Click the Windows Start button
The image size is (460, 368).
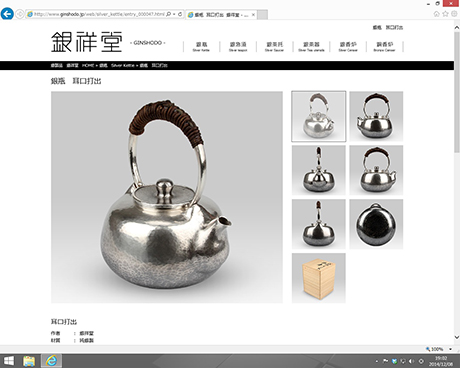[x=9, y=361]
